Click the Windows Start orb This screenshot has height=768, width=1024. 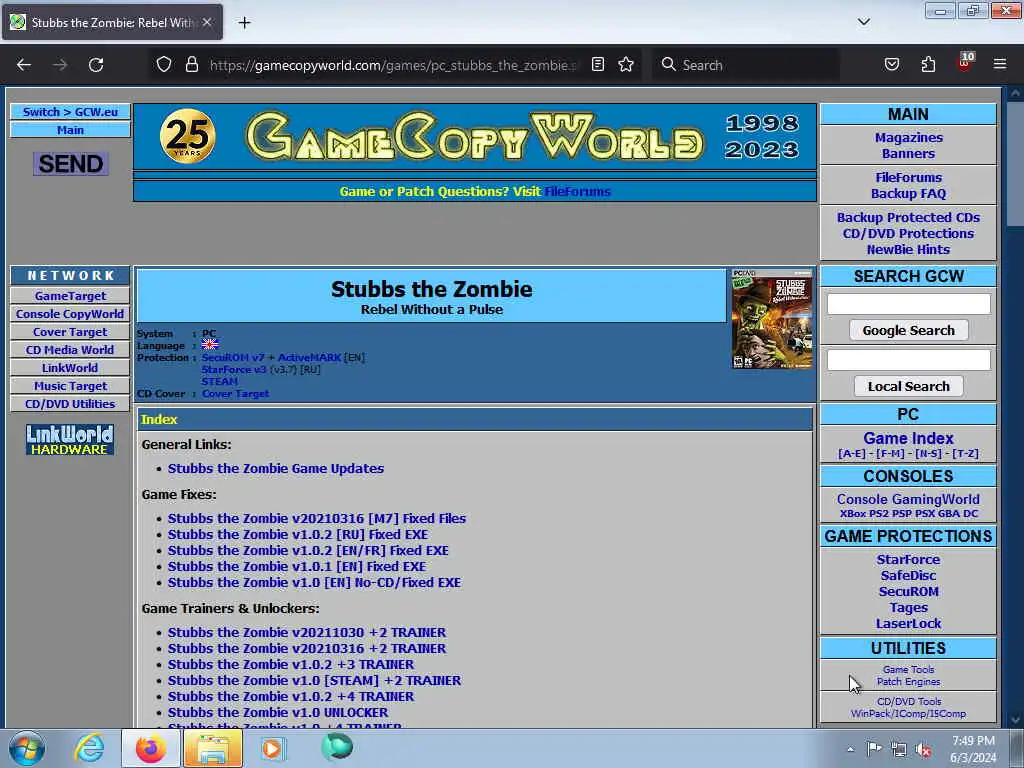pyautogui.click(x=27, y=748)
